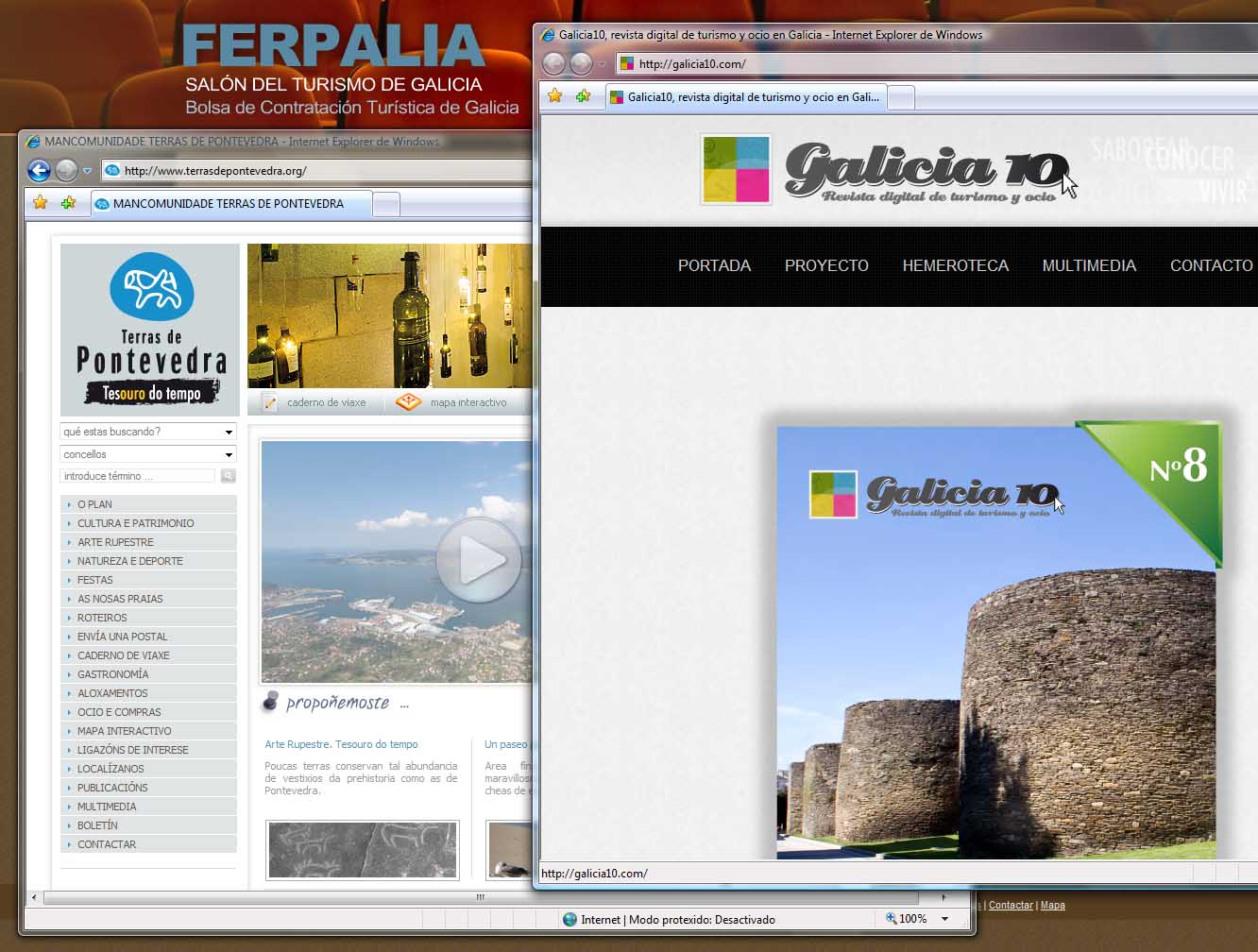Click Back button in Galicia10 window

554,63
